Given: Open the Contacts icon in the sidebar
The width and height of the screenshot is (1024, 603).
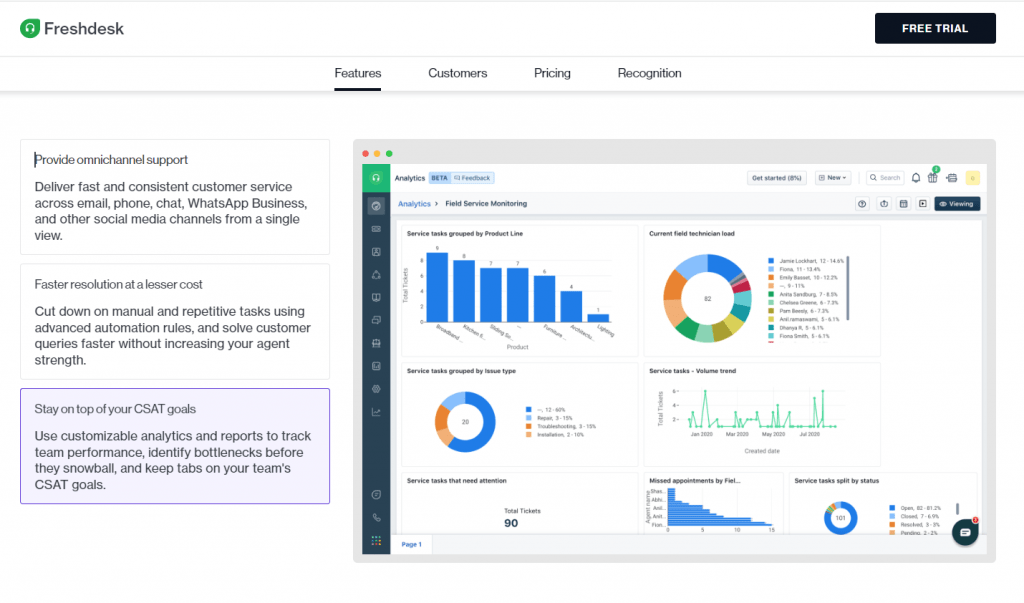Looking at the screenshot, I should tap(376, 252).
